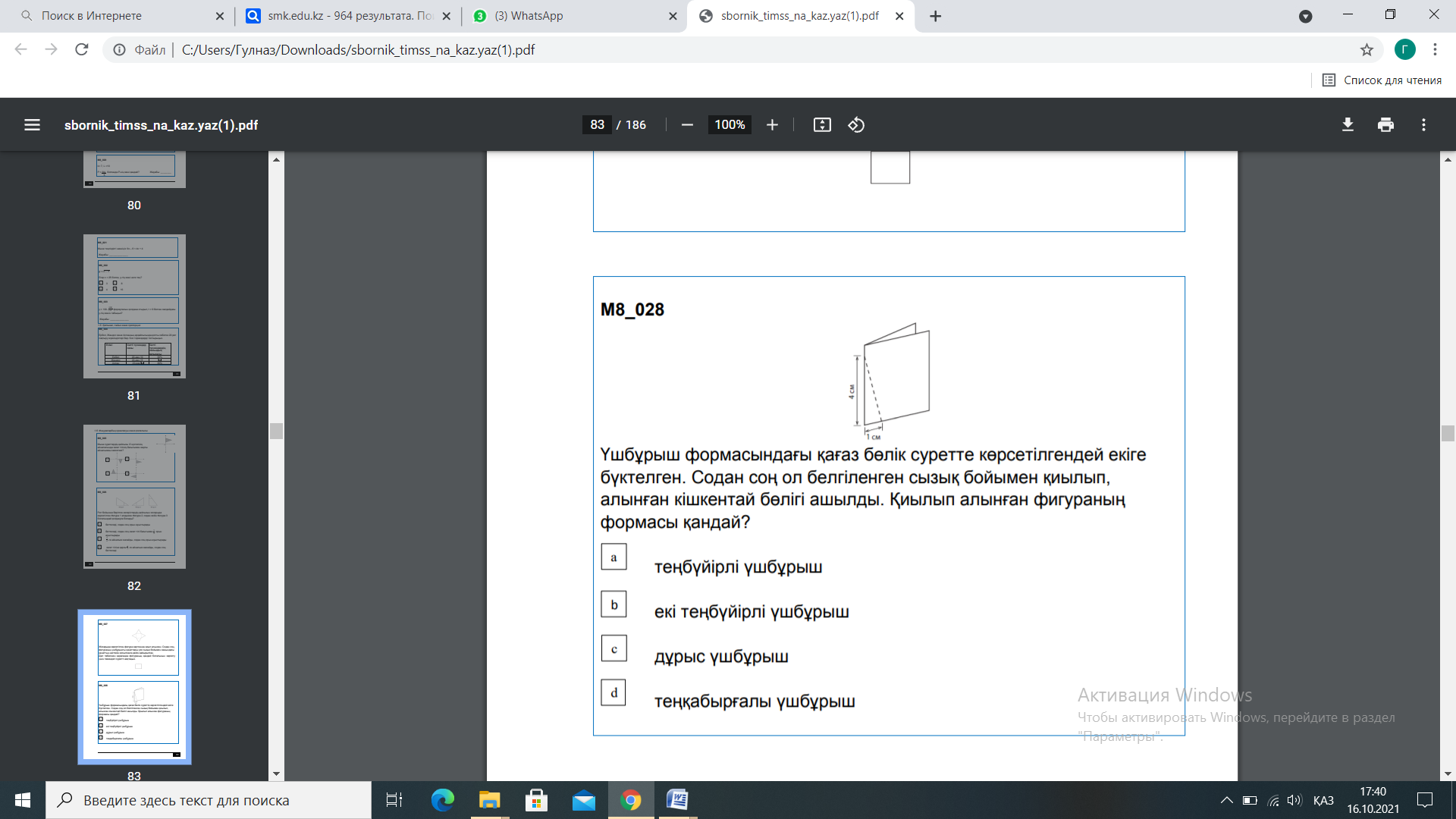1456x819 pixels.
Task: Click the fit to page icon
Action: (x=822, y=125)
